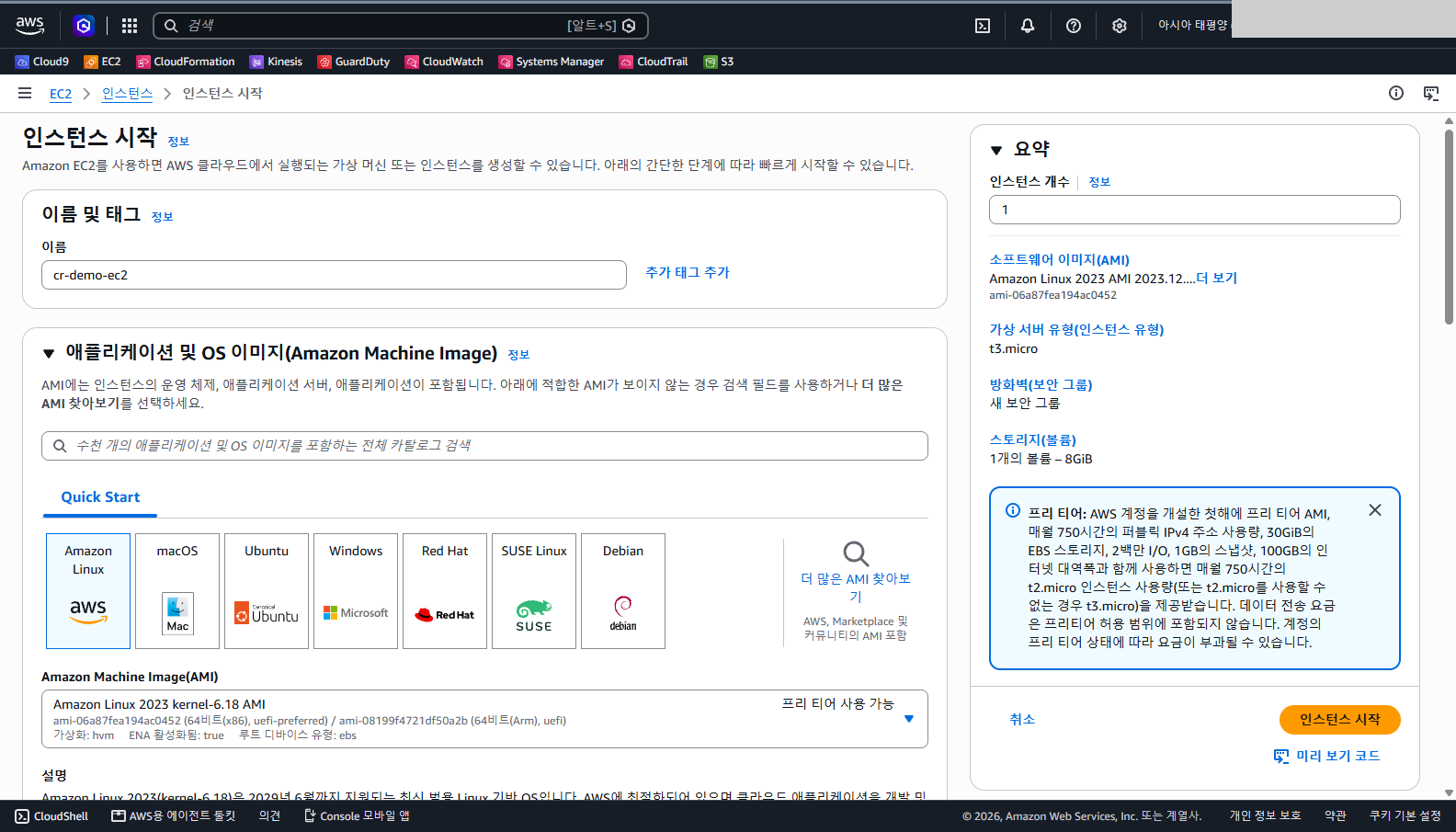Click the AMI catalog search field
The width and height of the screenshot is (1456, 832).
tap(484, 446)
